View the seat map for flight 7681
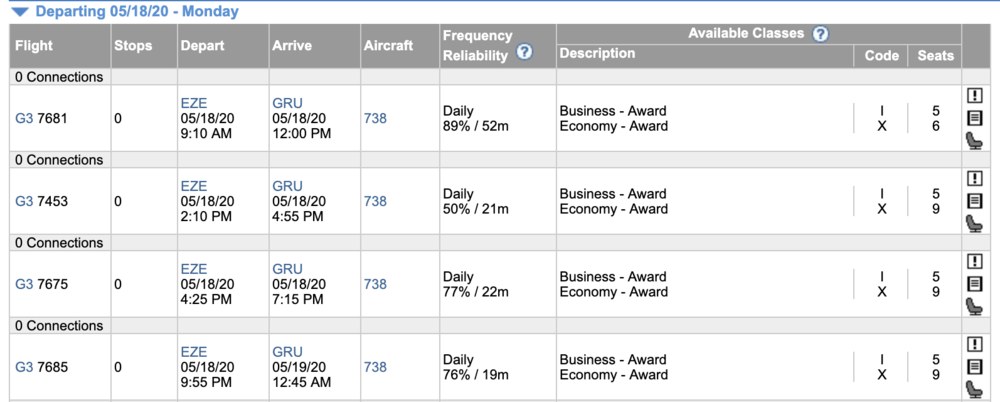Screen dimensions: 1000x402 [975, 141]
